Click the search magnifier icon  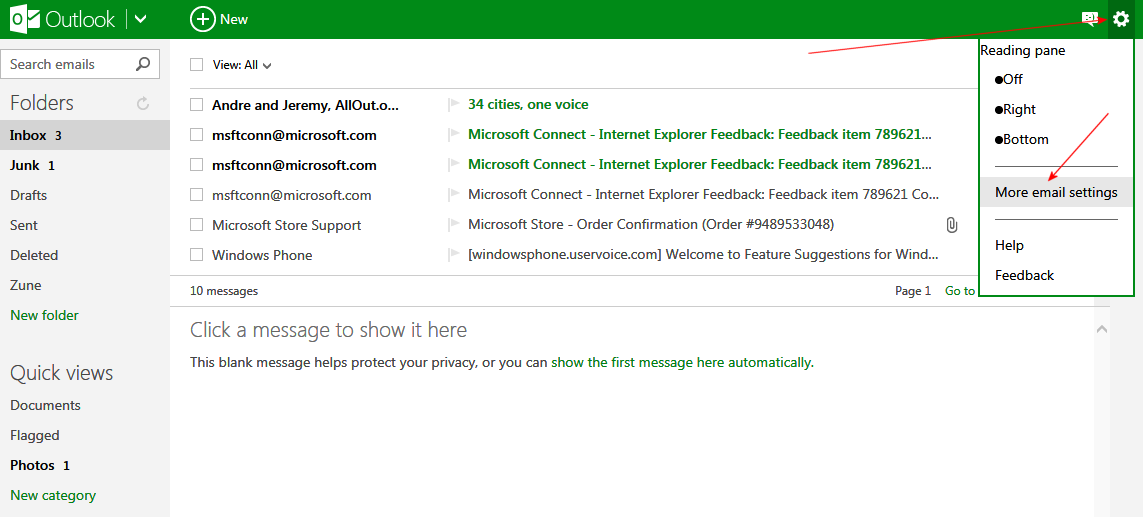144,64
